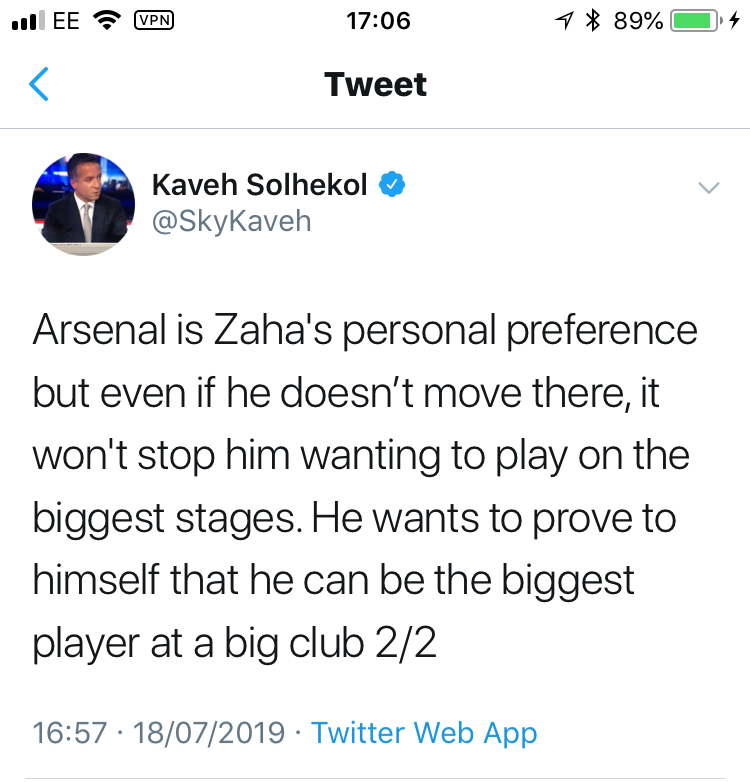Image resolution: width=750 pixels, height=782 pixels.
Task: Click the Kaveh Solhekol display name
Action: [260, 184]
